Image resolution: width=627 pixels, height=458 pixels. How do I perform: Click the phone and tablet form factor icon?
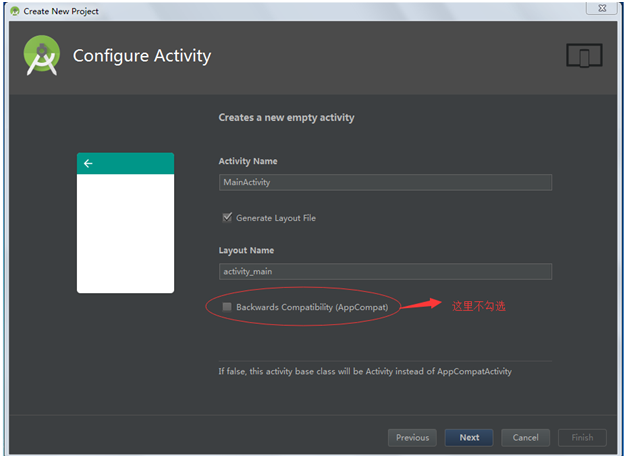coord(584,56)
